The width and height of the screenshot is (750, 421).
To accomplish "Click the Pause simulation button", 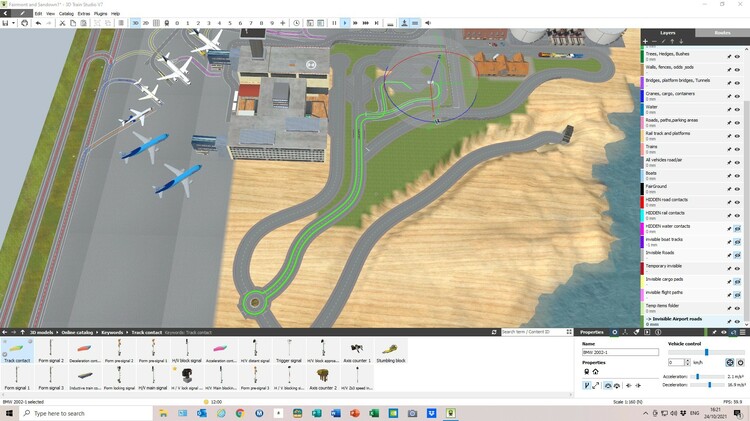I will point(333,22).
